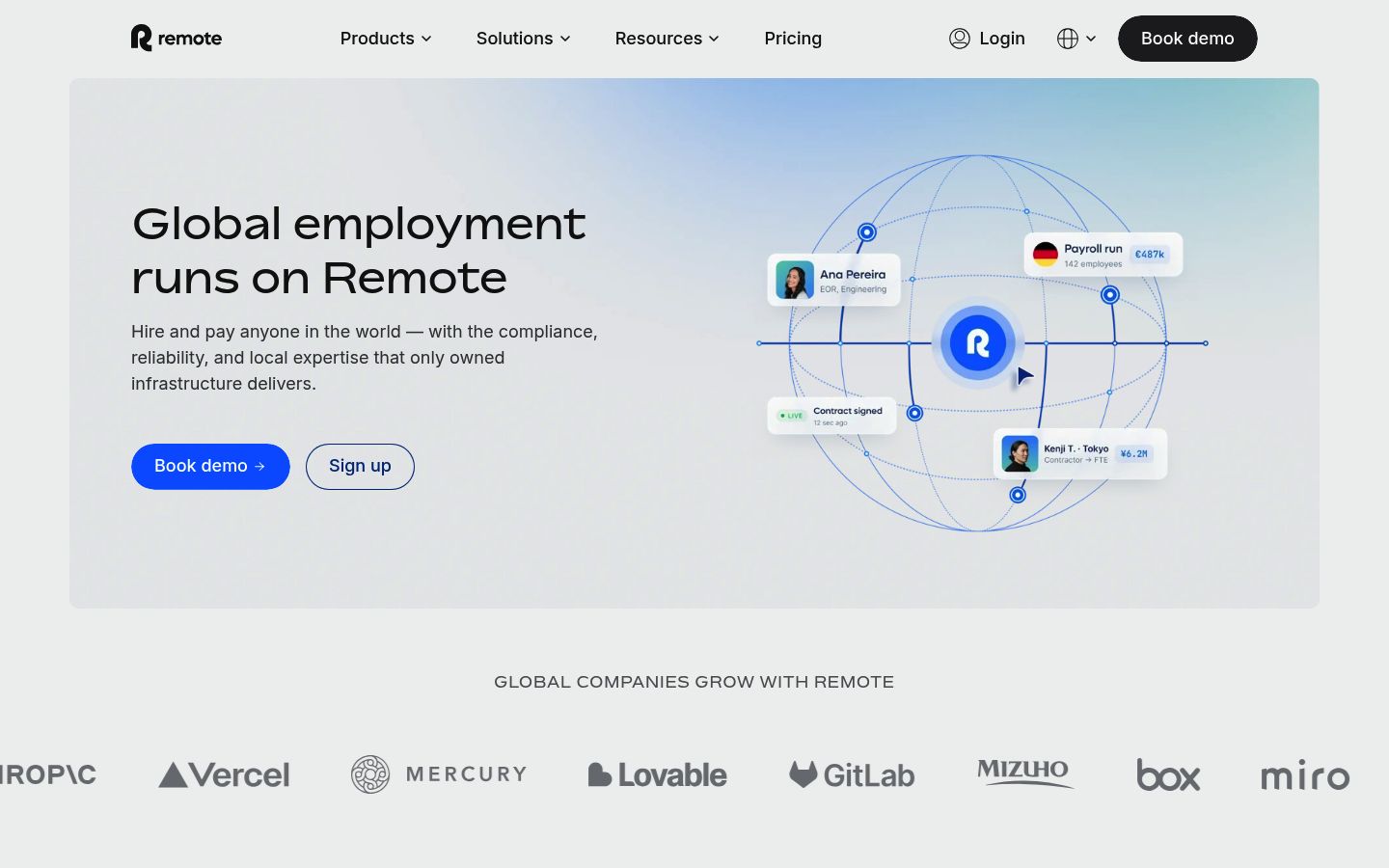The image size is (1389, 868).
Task: Open the Pricing page
Action: (793, 39)
